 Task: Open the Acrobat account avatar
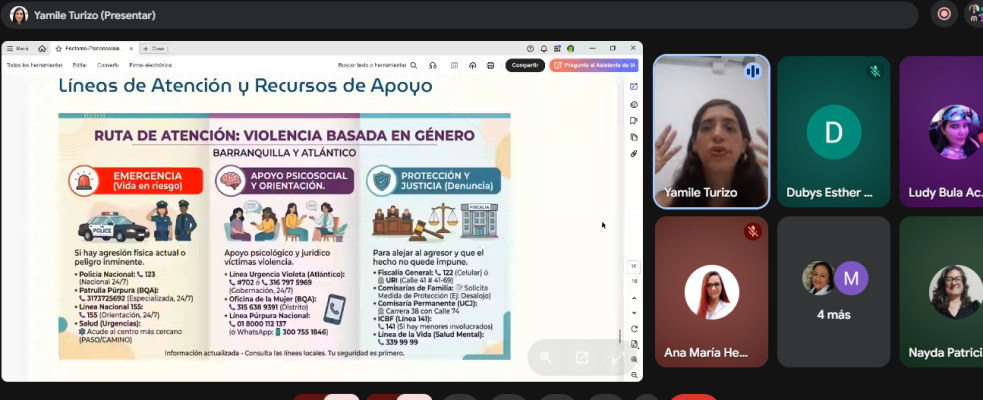(x=570, y=48)
